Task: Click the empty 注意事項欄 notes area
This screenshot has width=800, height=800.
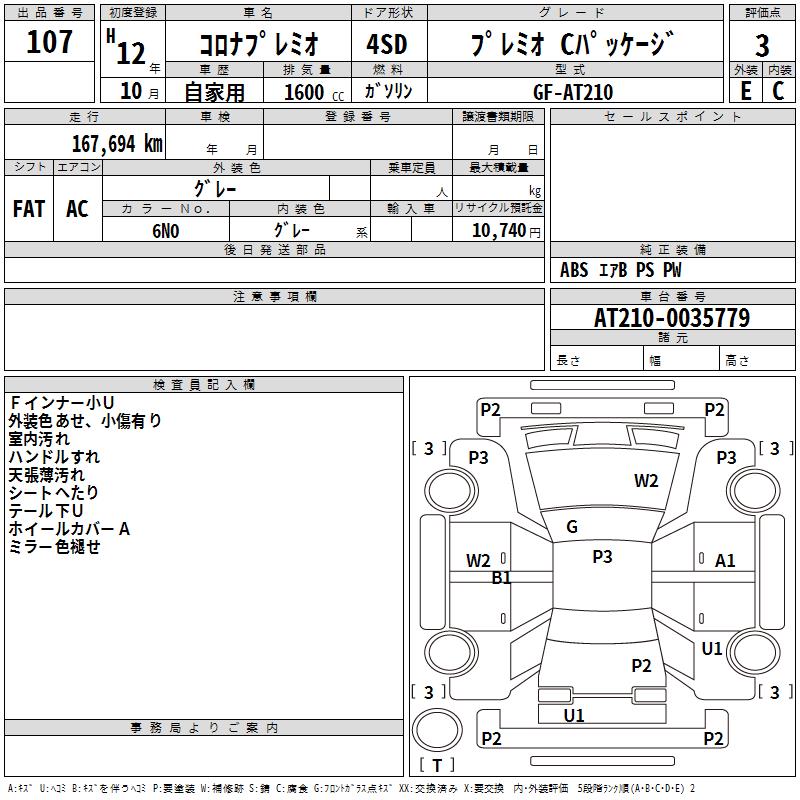Action: pos(274,337)
